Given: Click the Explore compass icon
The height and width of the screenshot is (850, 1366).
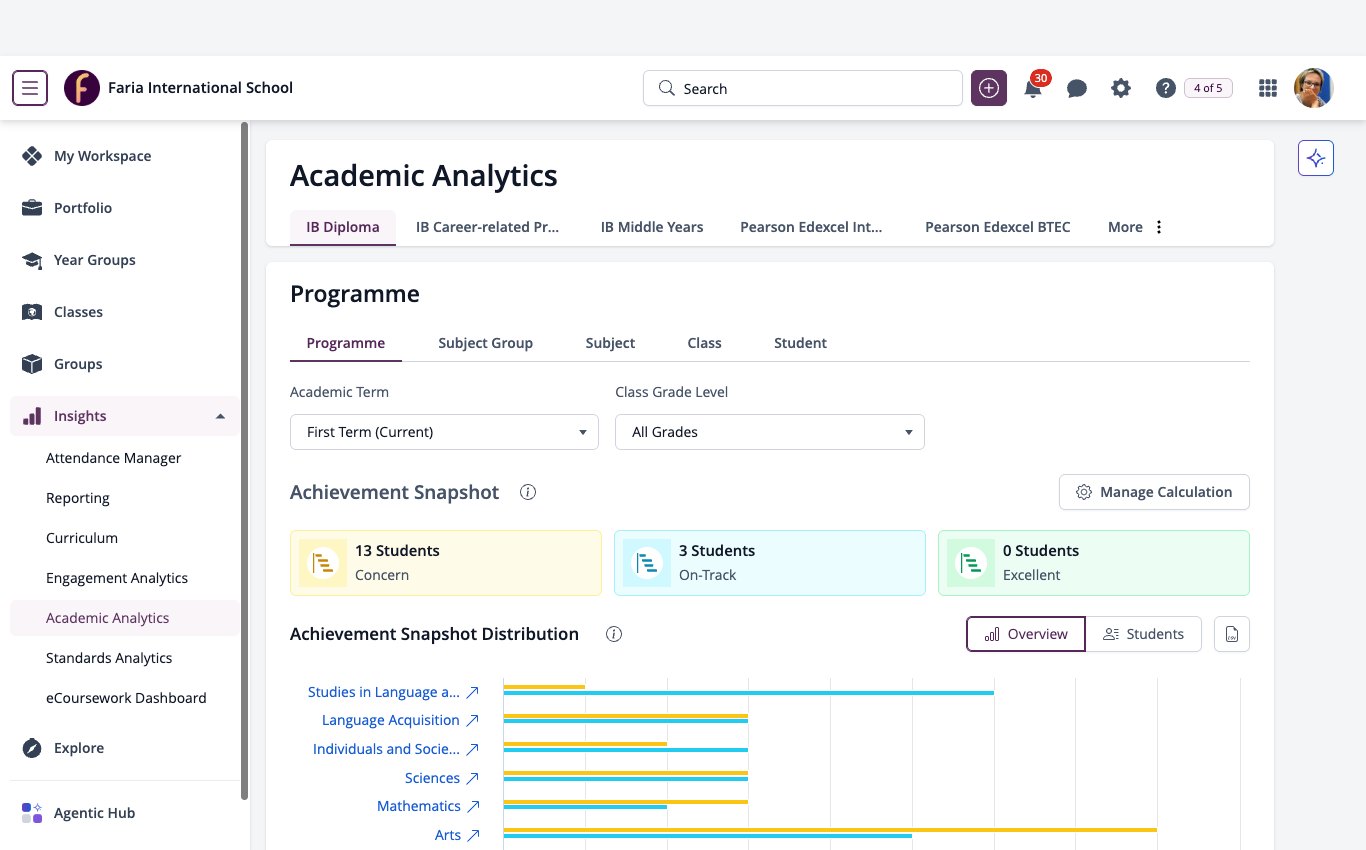Looking at the screenshot, I should coord(32,748).
